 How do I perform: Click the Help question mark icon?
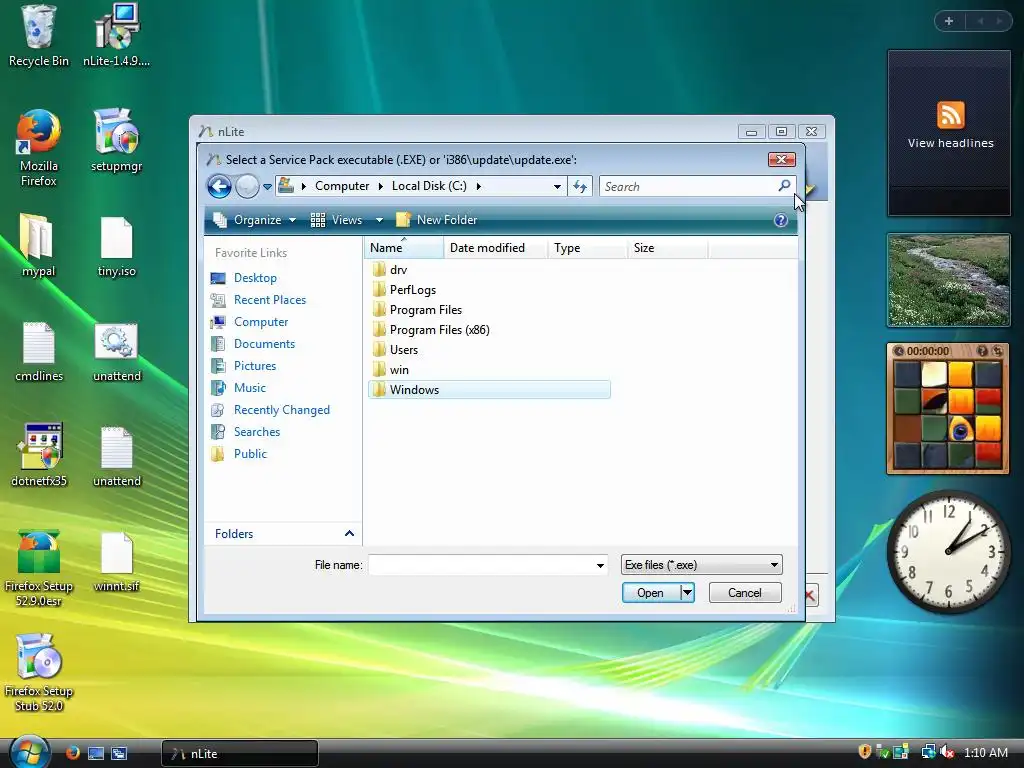point(780,220)
